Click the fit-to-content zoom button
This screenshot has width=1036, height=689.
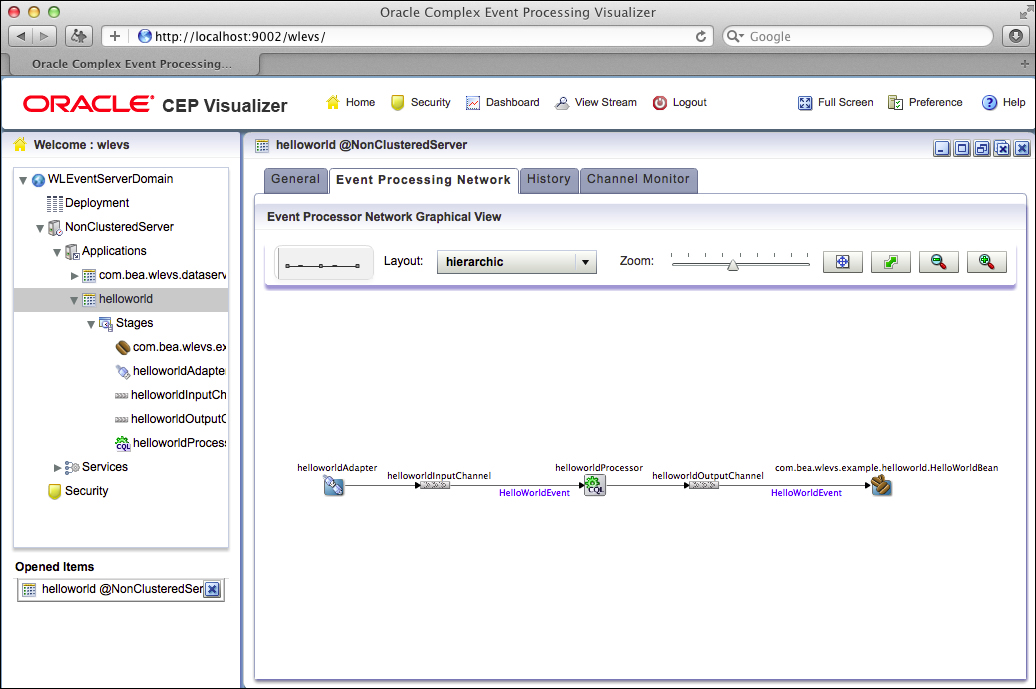(x=842, y=262)
